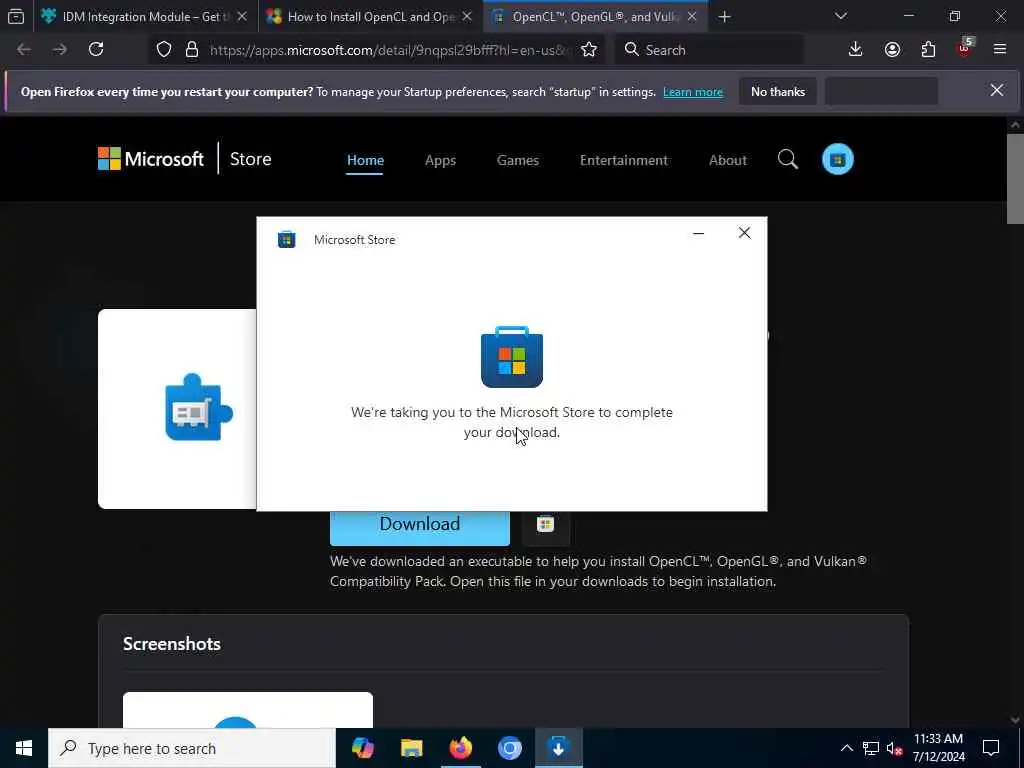Image resolution: width=1024 pixels, height=768 pixels.
Task: Open uBlock extension with badge 5
Action: [x=965, y=48]
